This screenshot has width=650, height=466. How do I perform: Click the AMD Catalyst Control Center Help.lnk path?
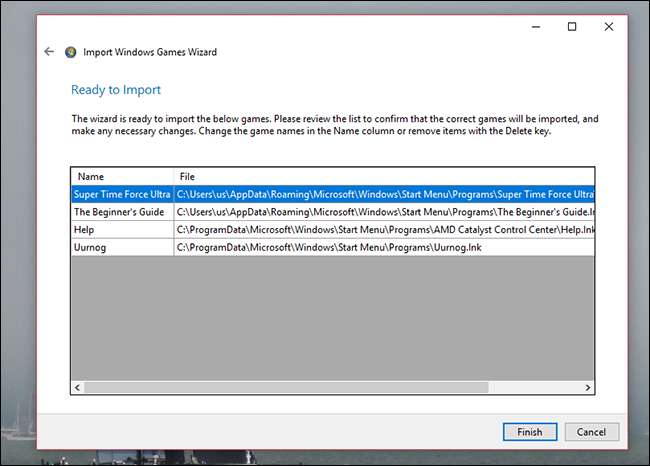pyautogui.click(x=384, y=230)
